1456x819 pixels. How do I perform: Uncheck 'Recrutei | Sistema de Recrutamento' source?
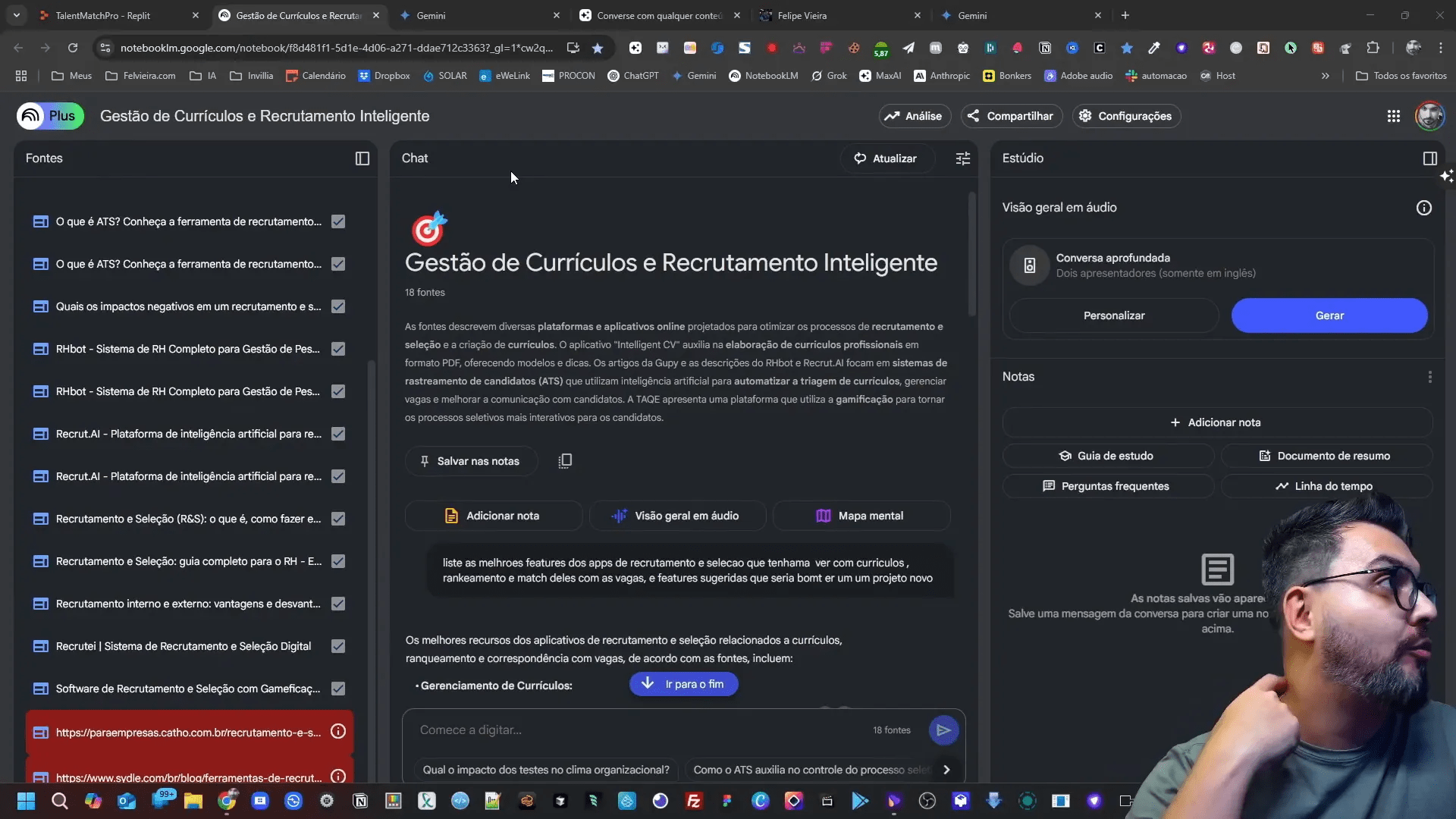tap(338, 646)
